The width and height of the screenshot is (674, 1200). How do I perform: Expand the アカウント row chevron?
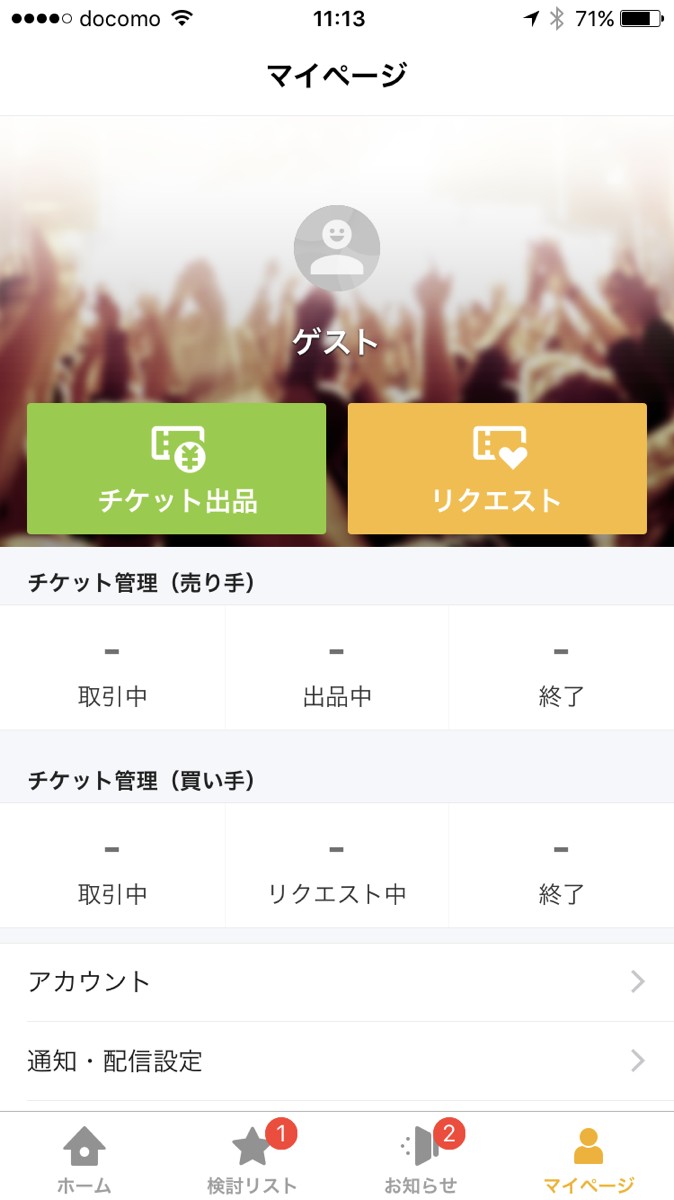click(638, 982)
